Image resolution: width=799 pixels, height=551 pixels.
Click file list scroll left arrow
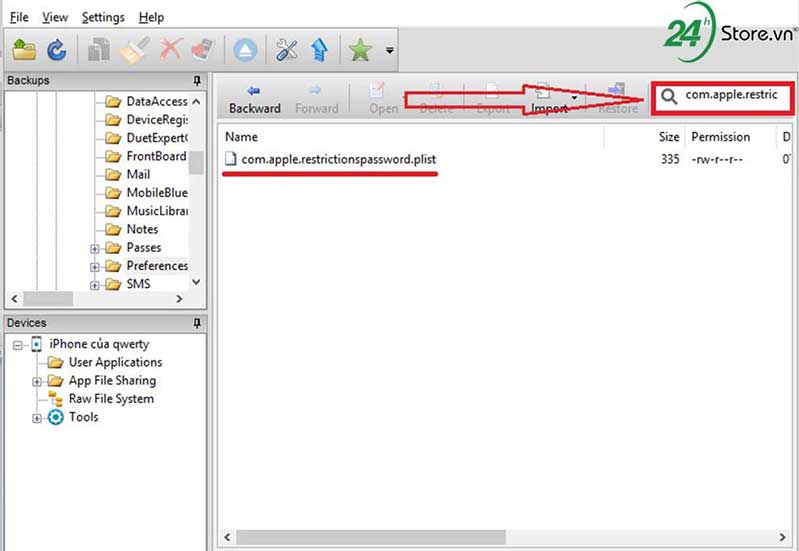tap(227, 537)
